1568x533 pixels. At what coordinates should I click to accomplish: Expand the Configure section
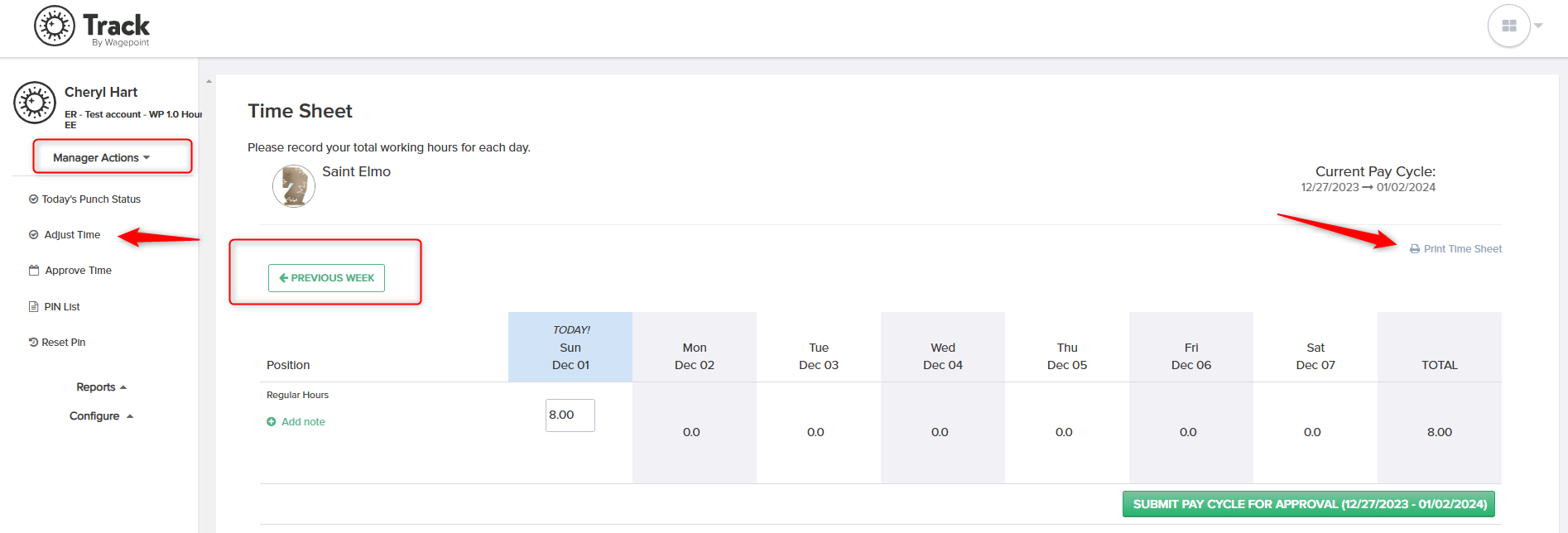101,416
